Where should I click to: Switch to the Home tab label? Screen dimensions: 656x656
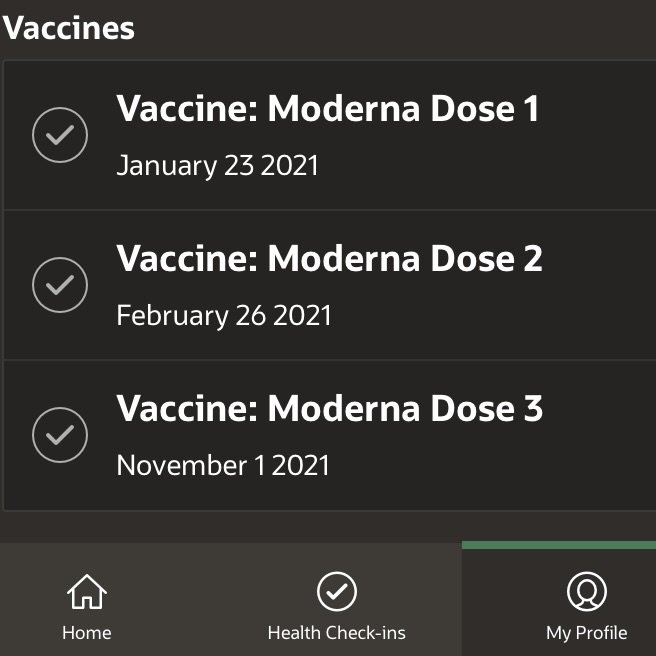[87, 633]
